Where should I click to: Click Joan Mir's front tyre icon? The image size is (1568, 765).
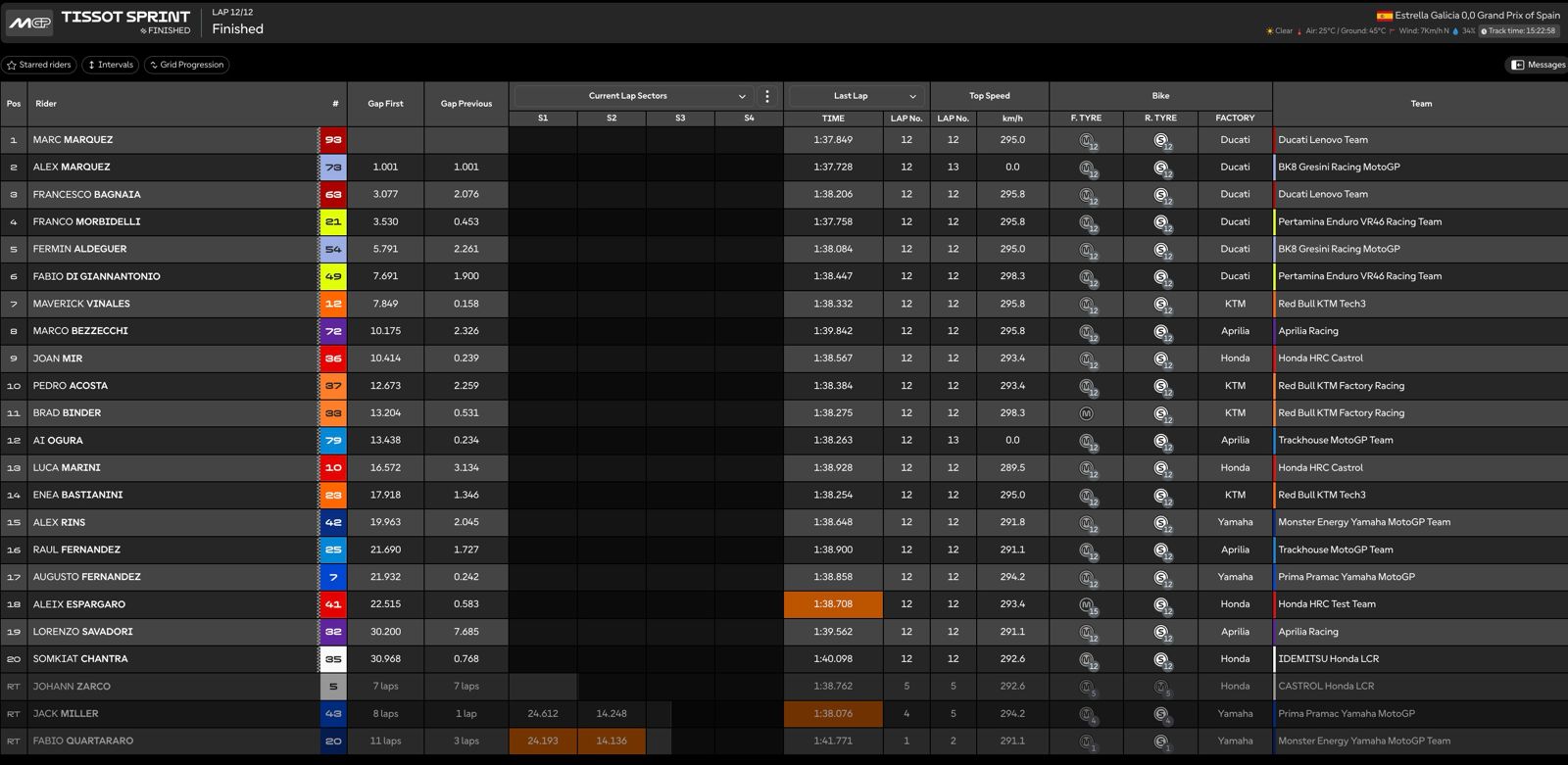(x=1087, y=359)
